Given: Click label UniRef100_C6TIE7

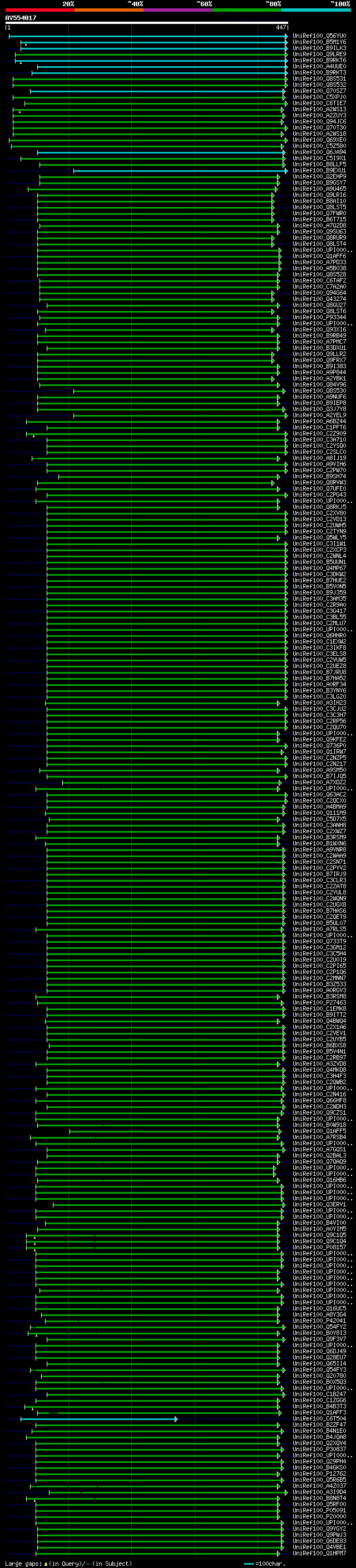Looking at the screenshot, I should coord(319,103).
